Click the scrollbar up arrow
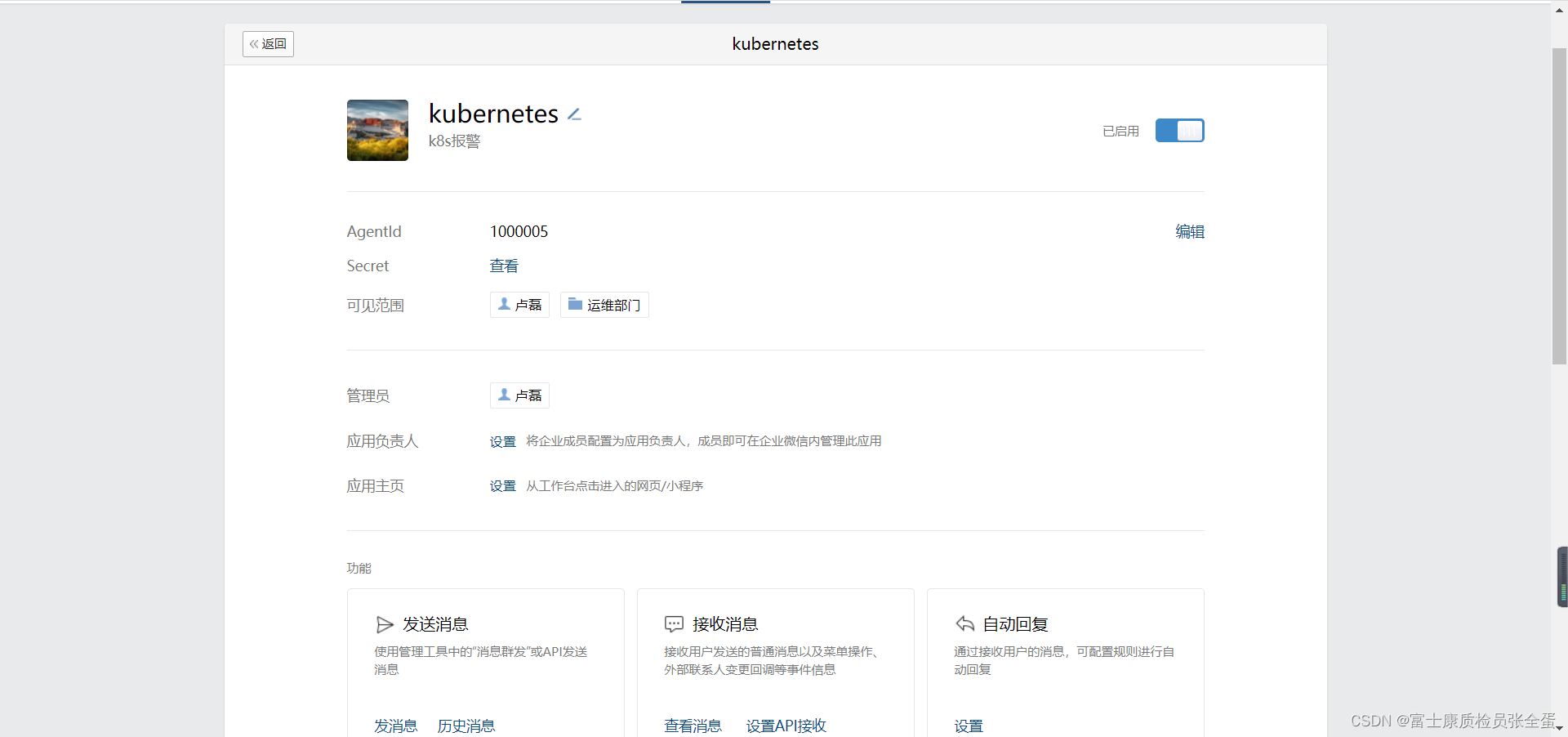This screenshot has width=1568, height=737. 1559,11
